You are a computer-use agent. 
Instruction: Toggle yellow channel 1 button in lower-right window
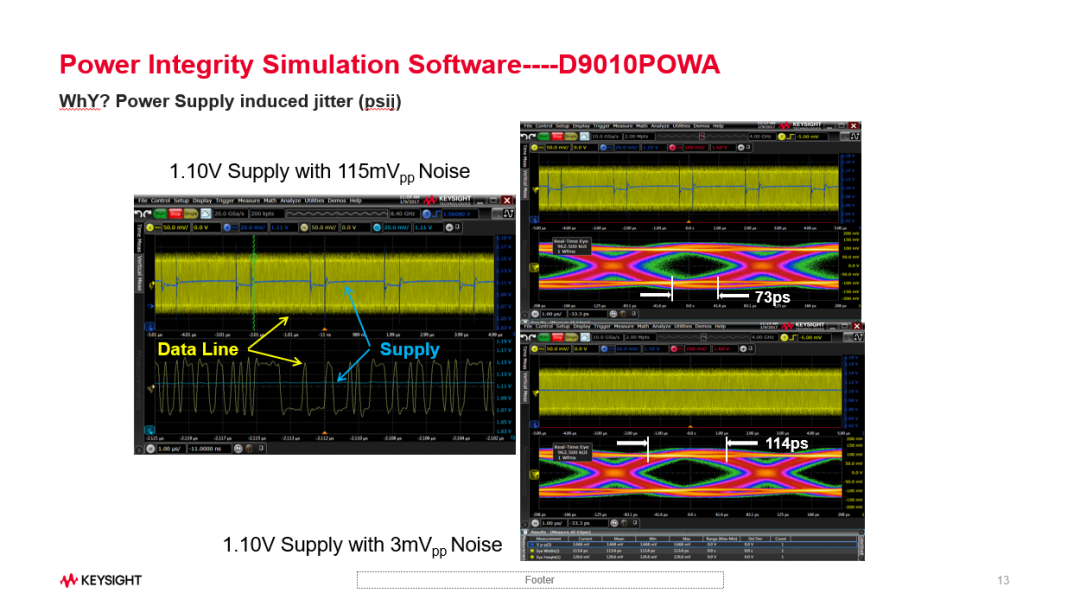(534, 348)
